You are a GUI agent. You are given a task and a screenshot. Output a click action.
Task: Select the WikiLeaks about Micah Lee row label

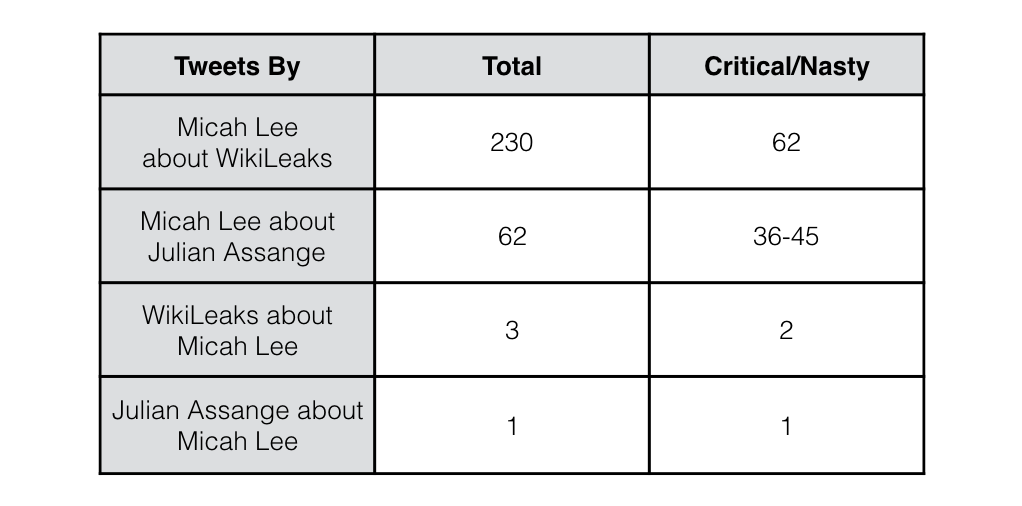[x=237, y=330]
